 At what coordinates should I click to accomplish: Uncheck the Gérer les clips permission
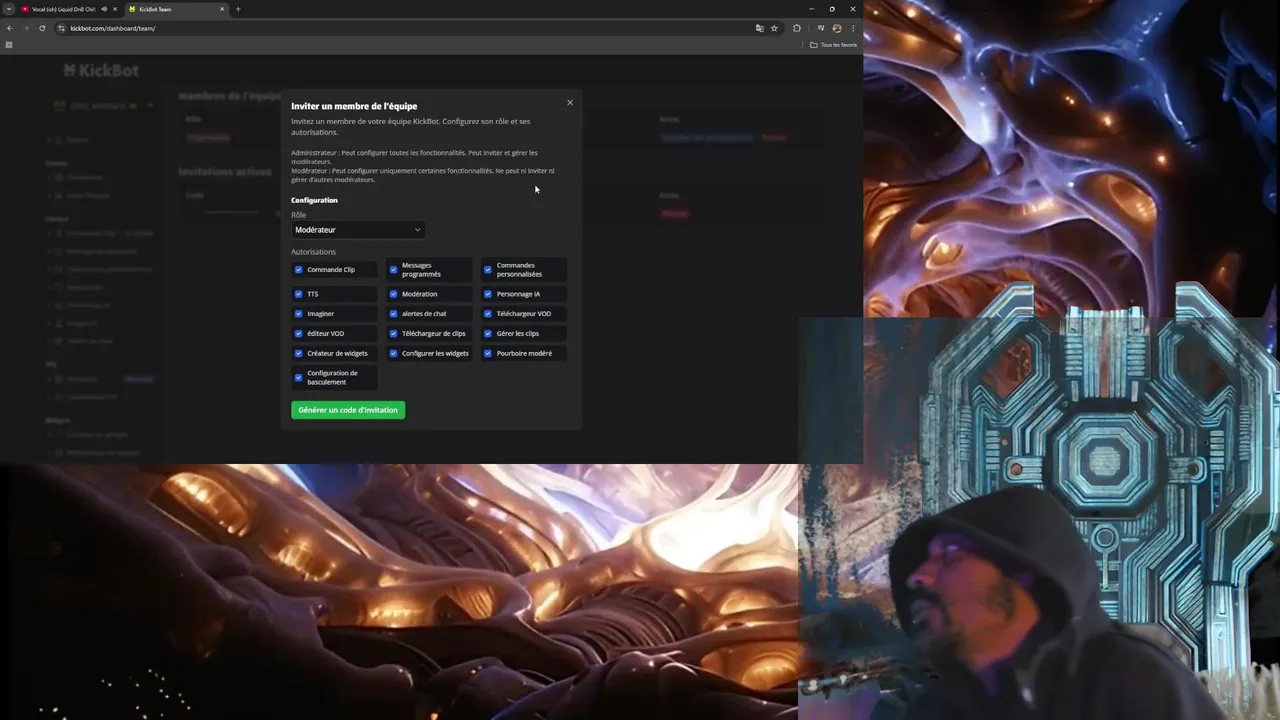[488, 334]
